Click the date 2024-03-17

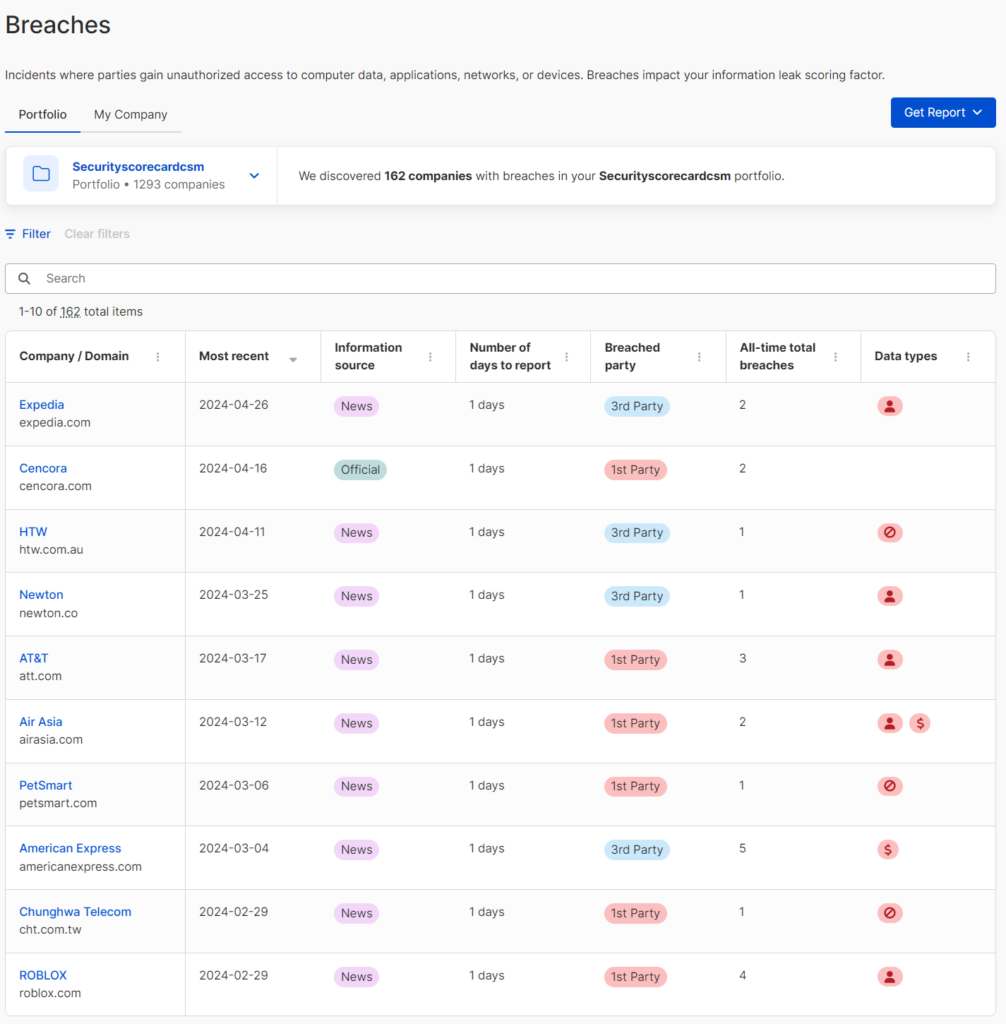(233, 658)
